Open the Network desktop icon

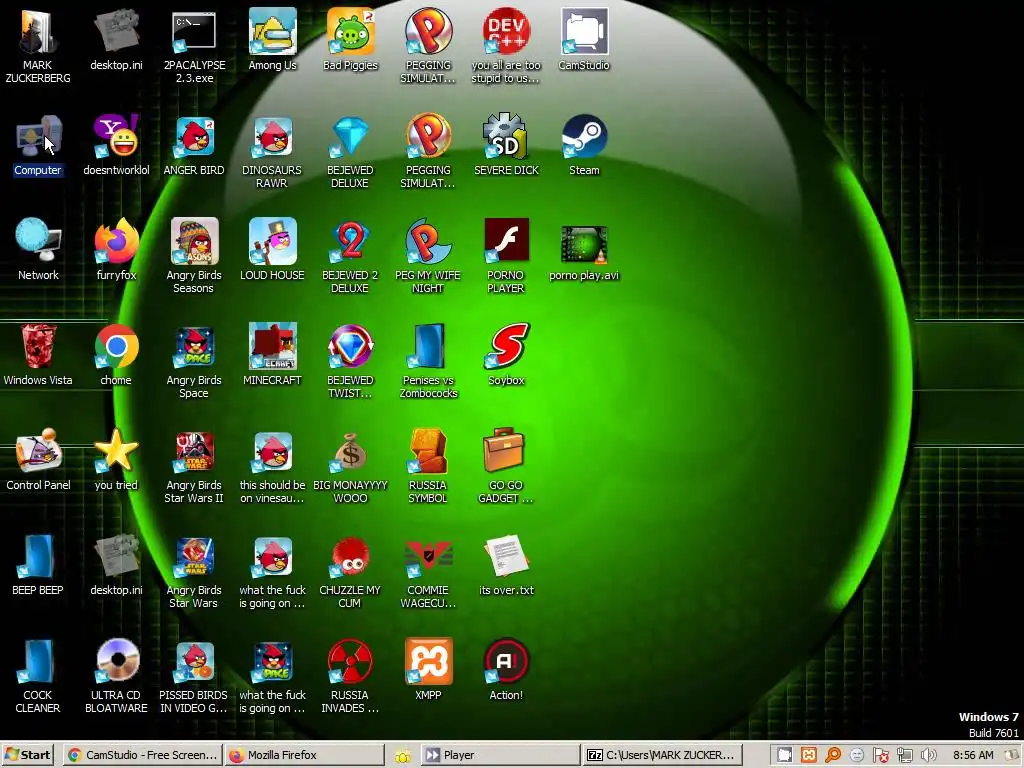click(x=38, y=249)
